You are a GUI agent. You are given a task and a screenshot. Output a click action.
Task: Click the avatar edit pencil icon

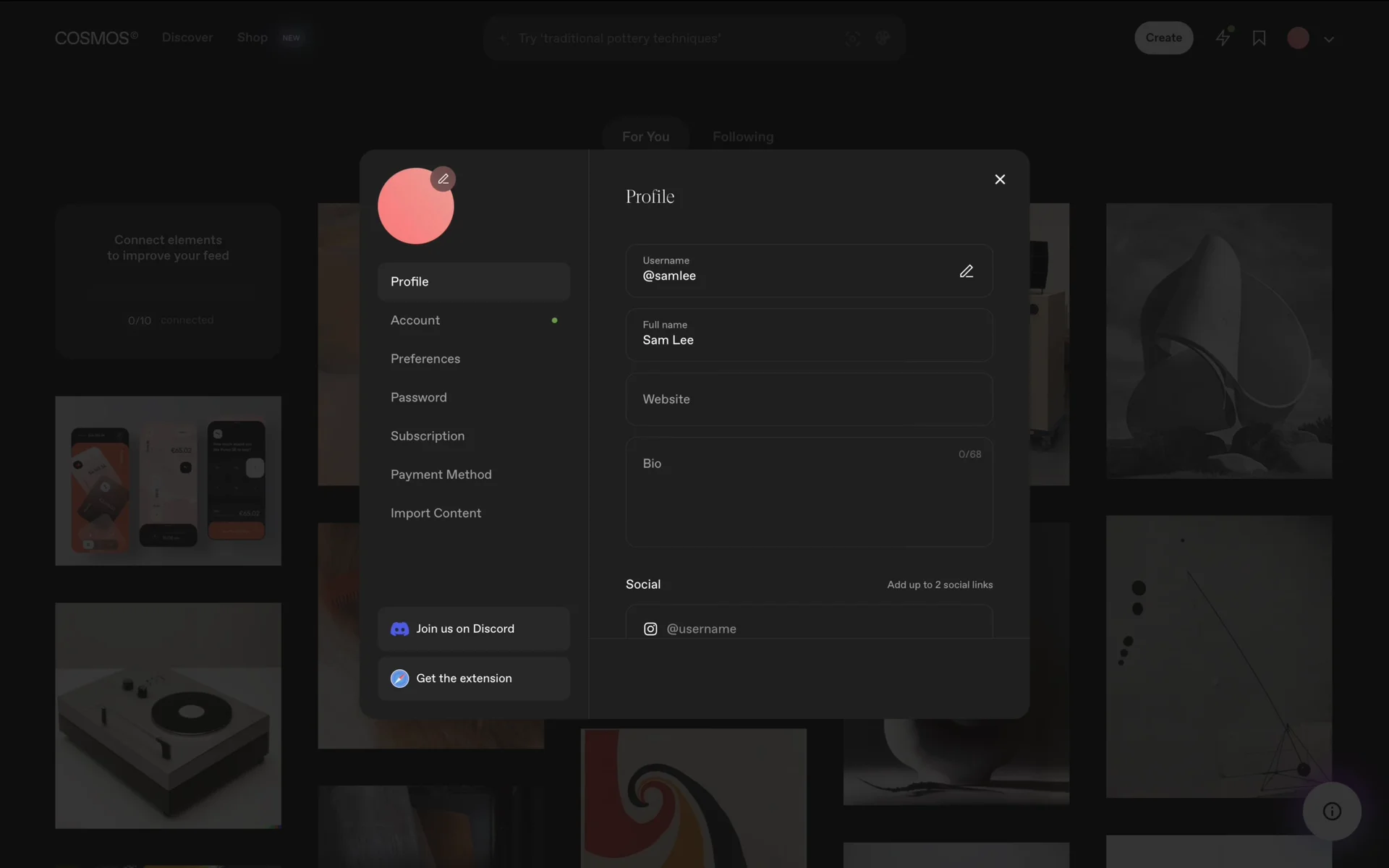(x=443, y=179)
